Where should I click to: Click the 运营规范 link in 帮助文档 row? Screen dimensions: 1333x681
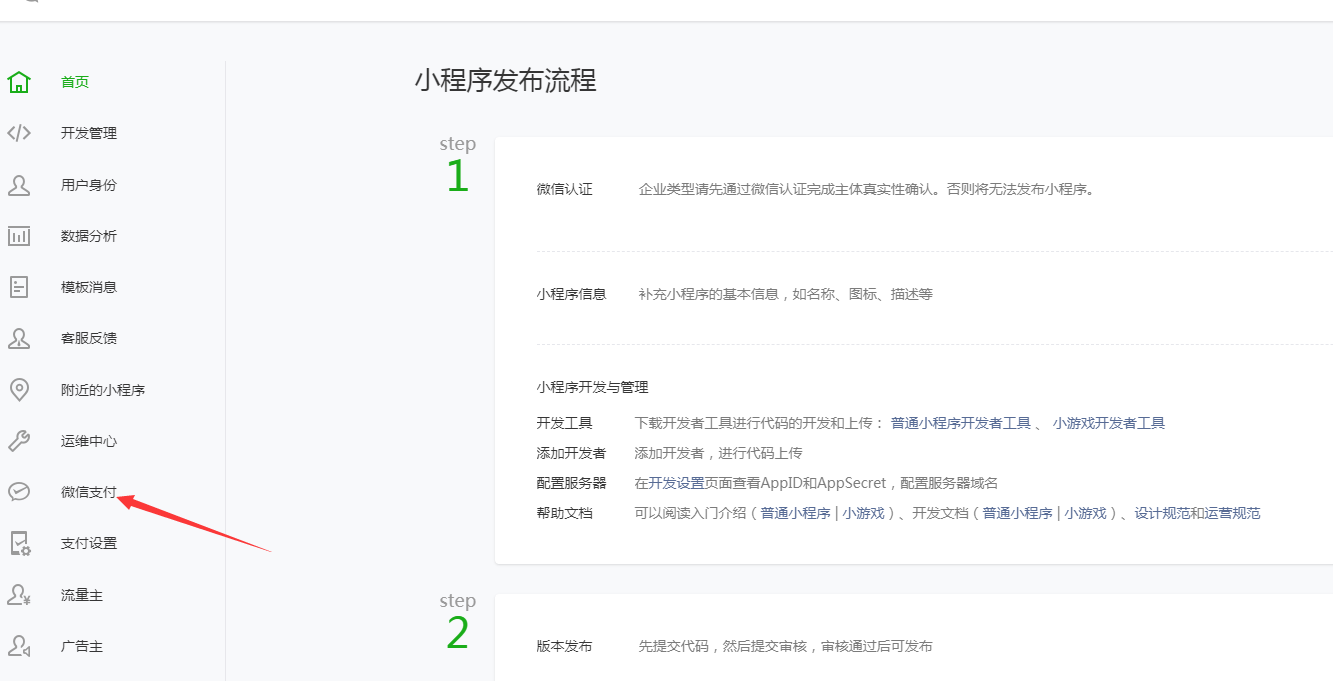click(1232, 513)
